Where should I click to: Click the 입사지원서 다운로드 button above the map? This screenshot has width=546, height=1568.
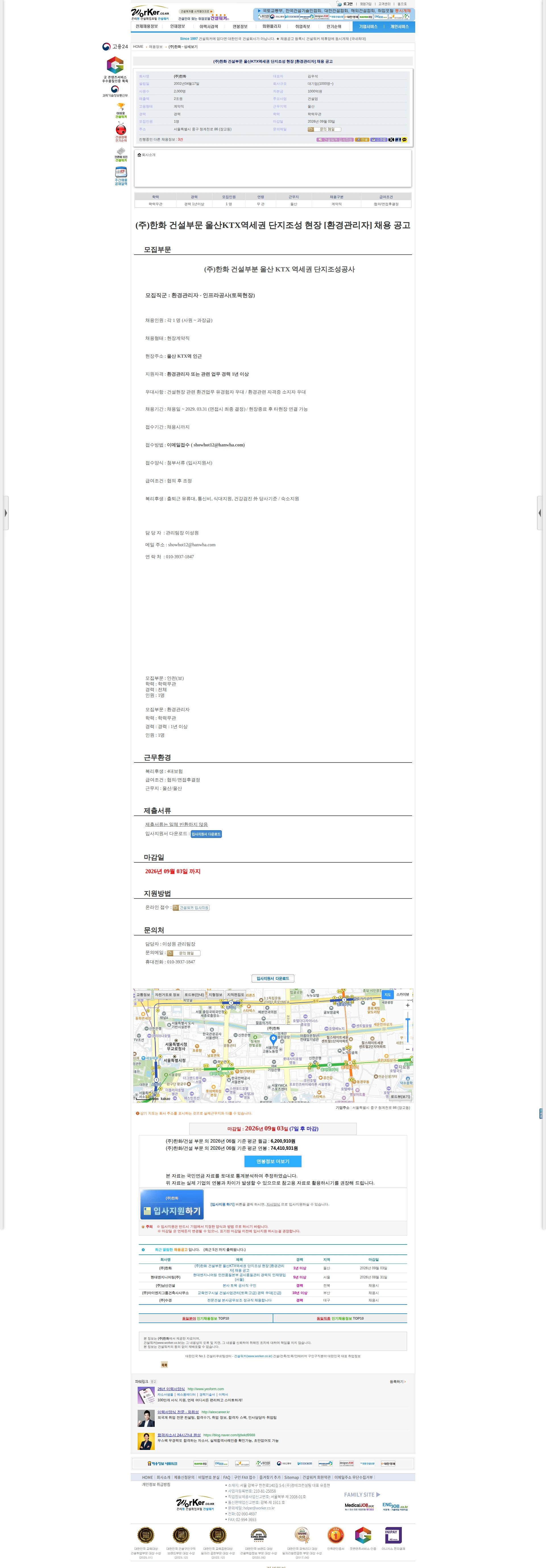(x=273, y=978)
